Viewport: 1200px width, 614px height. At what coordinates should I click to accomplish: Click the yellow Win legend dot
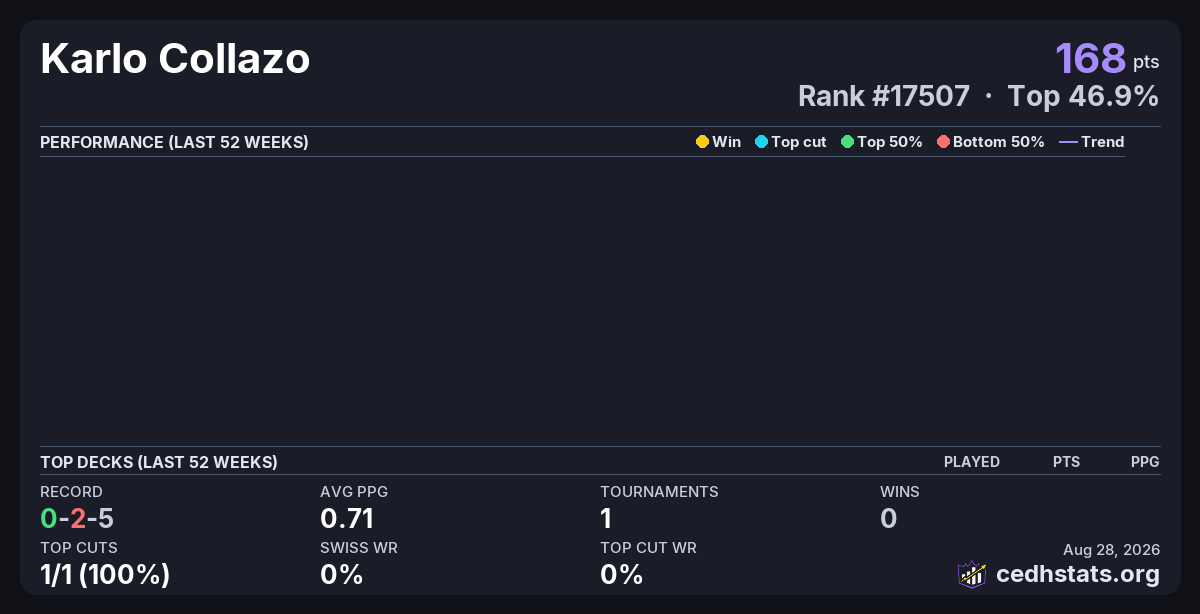[702, 142]
